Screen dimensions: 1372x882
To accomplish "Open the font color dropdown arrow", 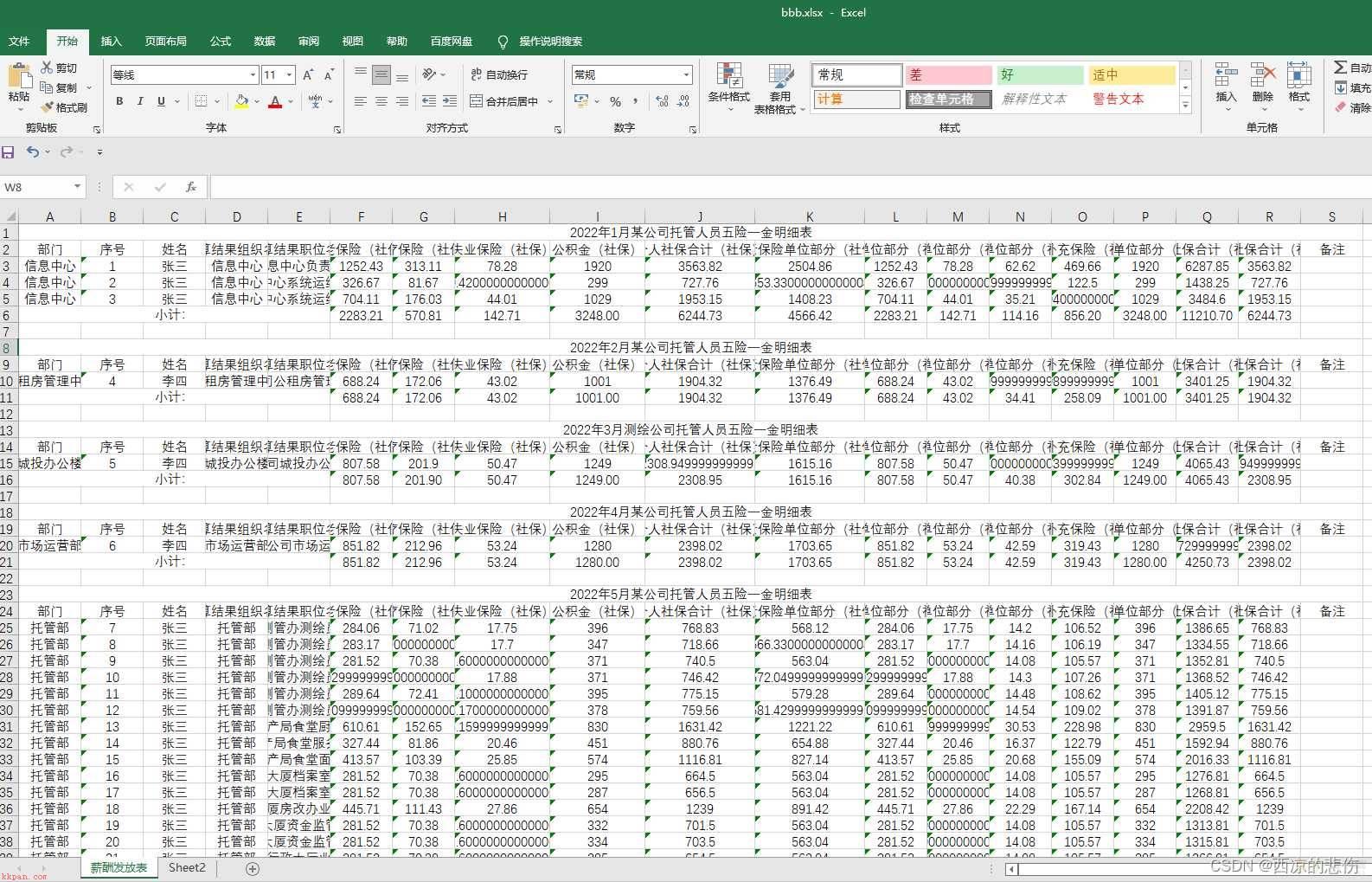I will tap(291, 102).
